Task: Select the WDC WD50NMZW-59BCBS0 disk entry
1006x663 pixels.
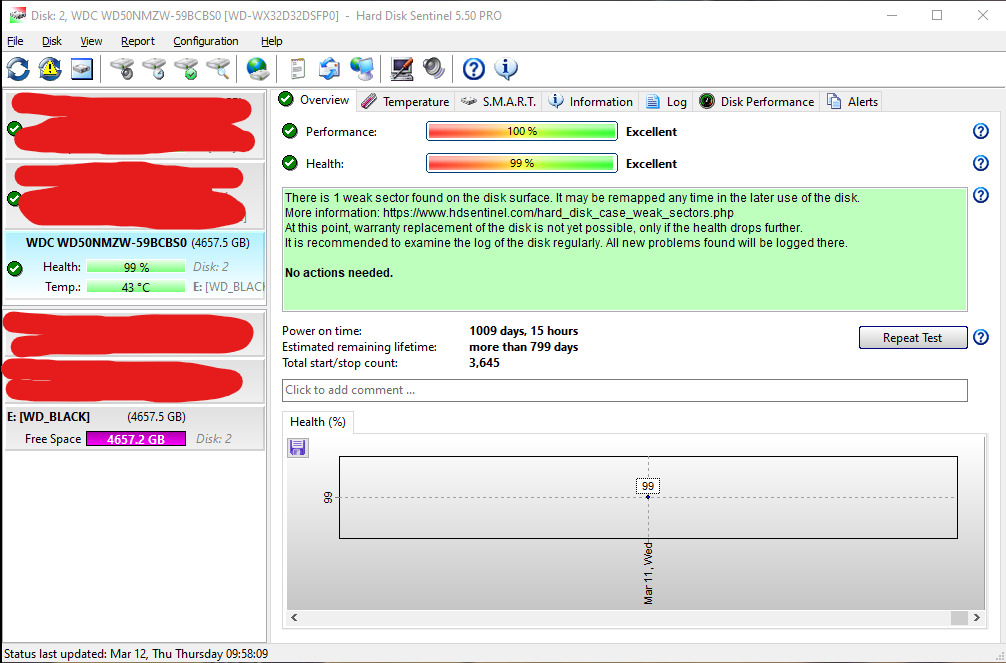Action: coord(135,264)
